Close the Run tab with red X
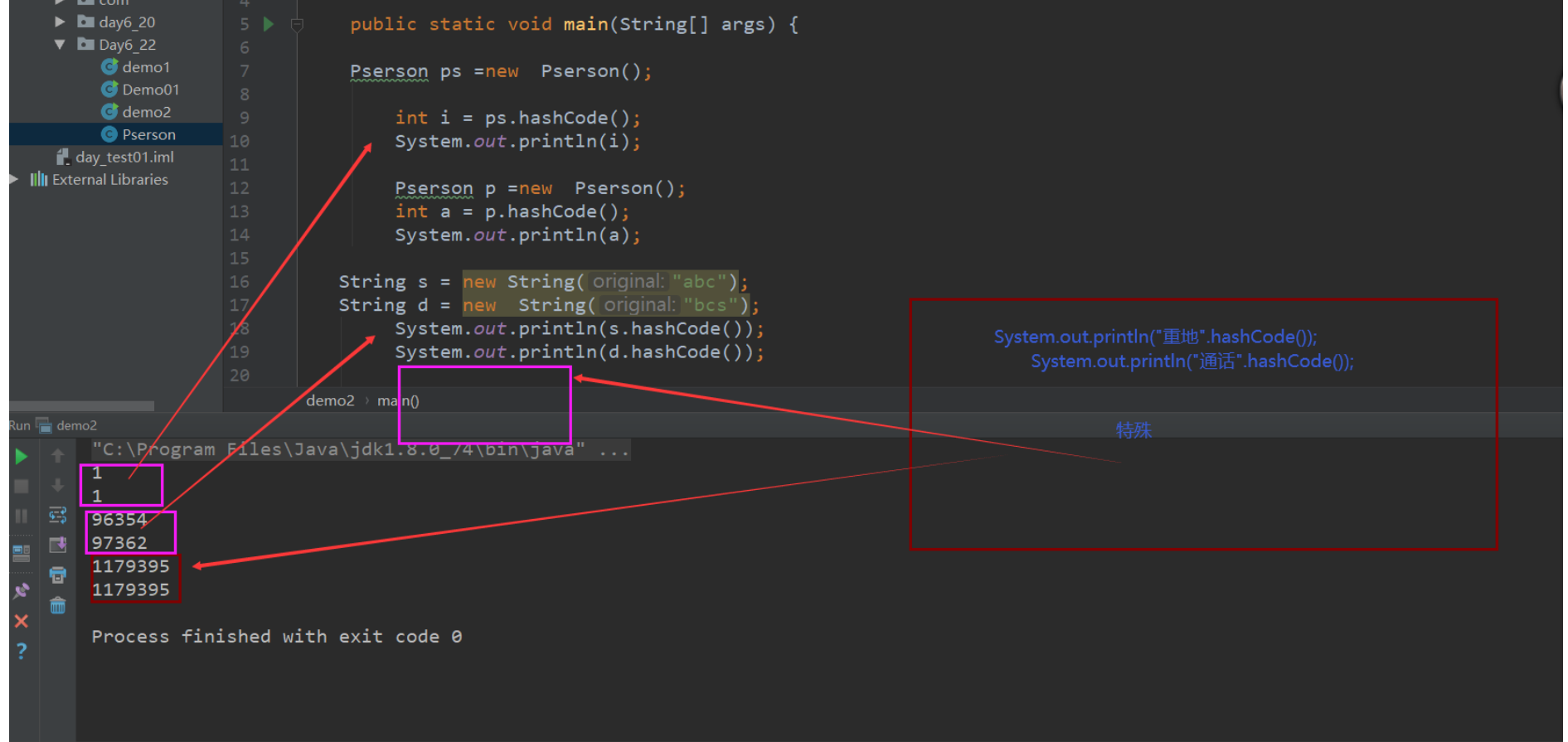This screenshot has width=1568, height=742. coord(22,621)
